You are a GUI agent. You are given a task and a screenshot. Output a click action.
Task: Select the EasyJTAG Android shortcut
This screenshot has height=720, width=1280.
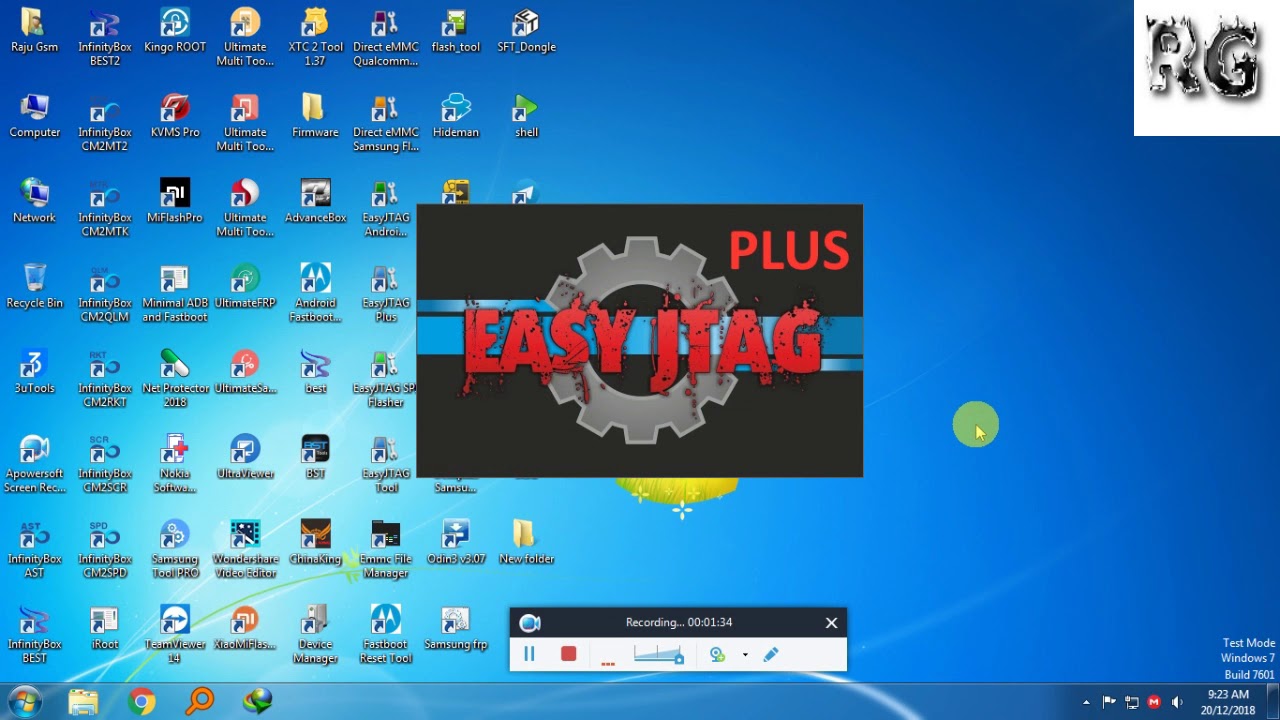click(x=386, y=208)
